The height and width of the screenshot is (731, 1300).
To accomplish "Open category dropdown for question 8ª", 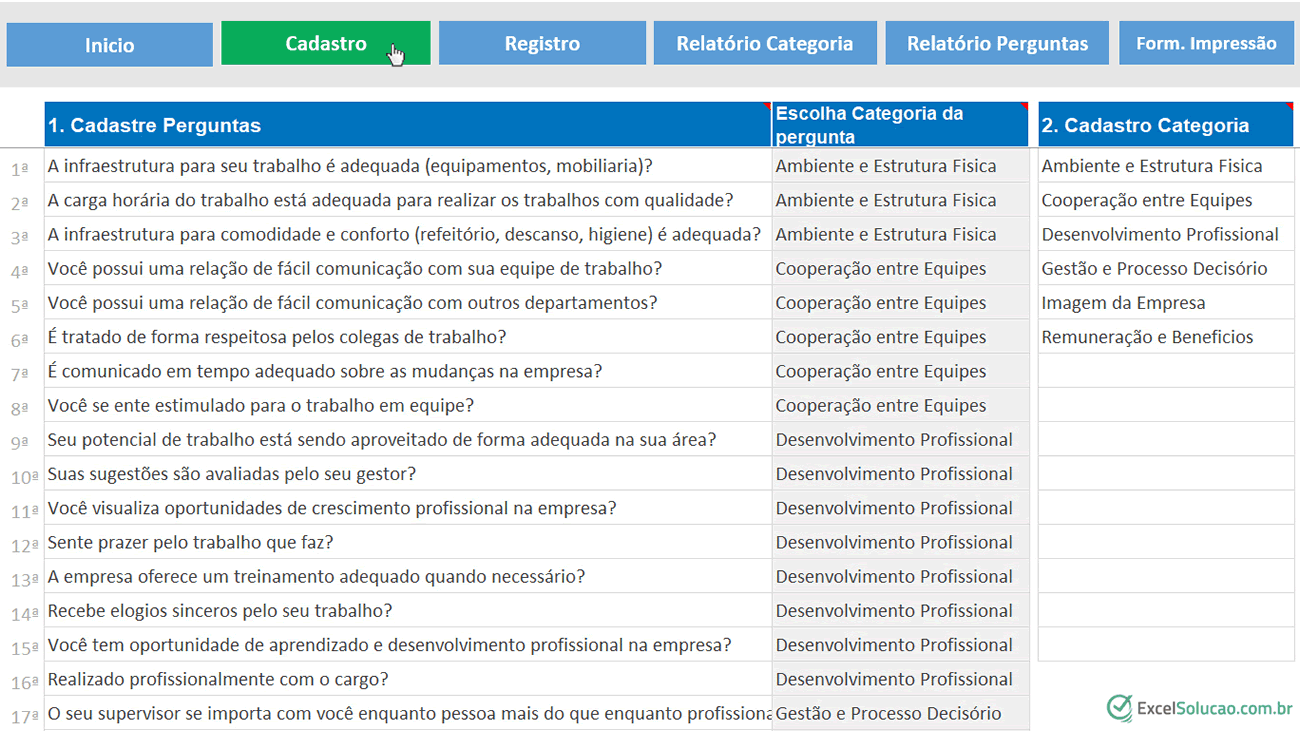I will tap(900, 405).
